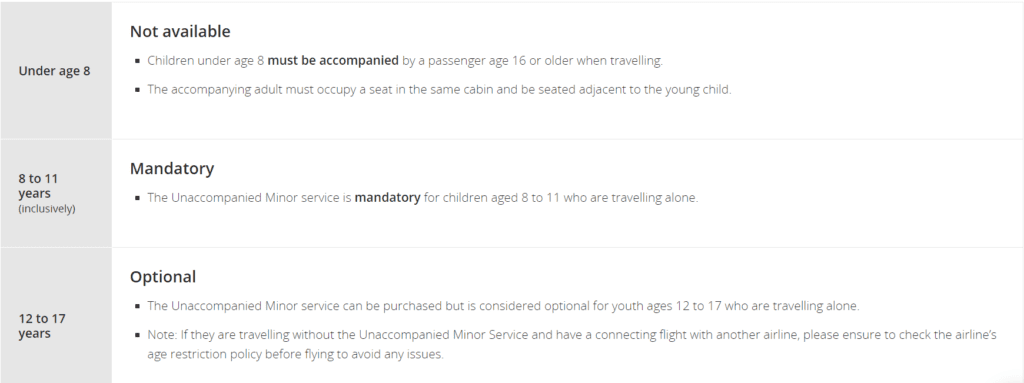The image size is (1024, 383).
Task: Click the bullet marker before 'Children under age 8'
Action: coord(138,61)
